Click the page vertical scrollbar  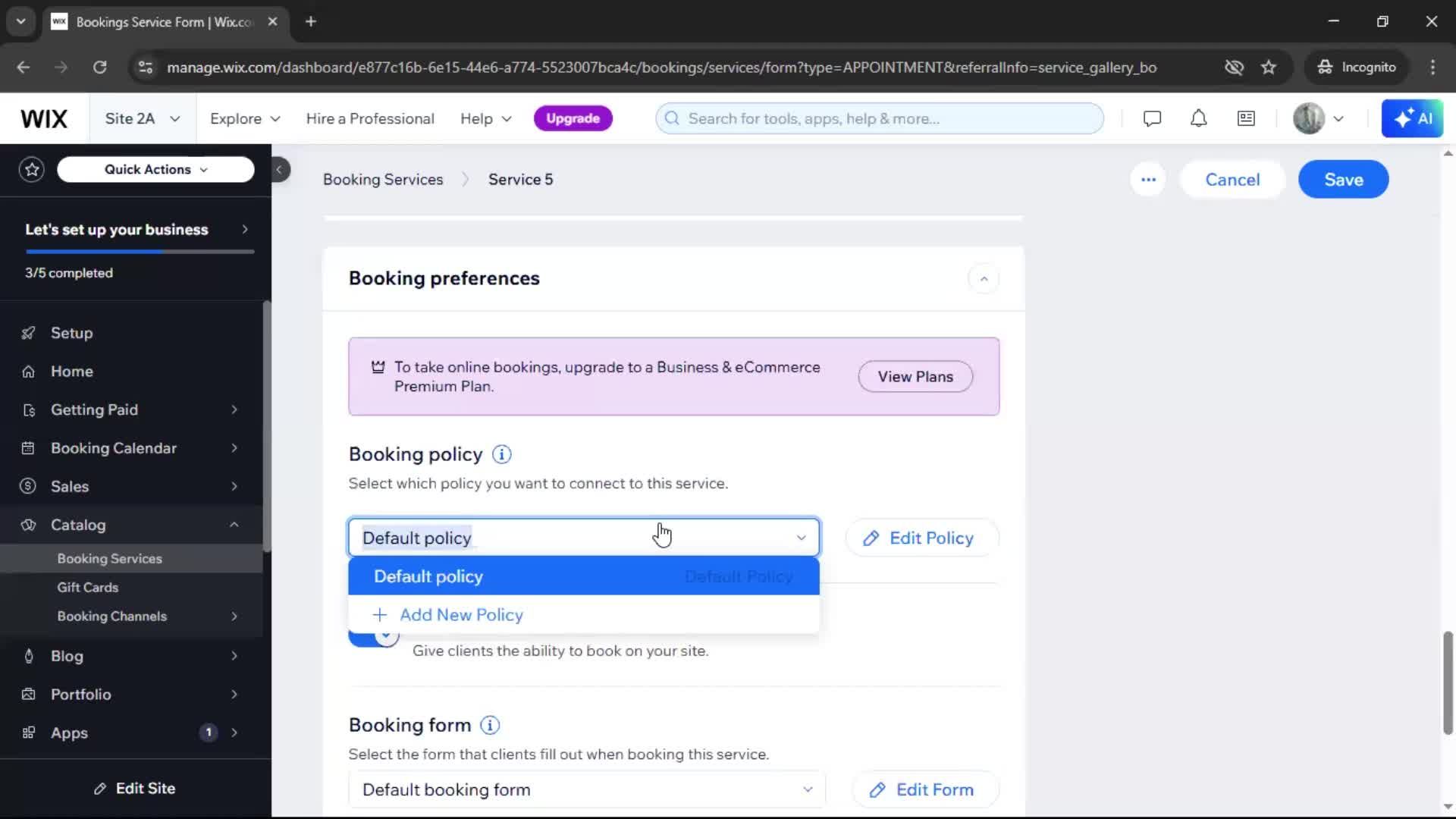point(1448,682)
